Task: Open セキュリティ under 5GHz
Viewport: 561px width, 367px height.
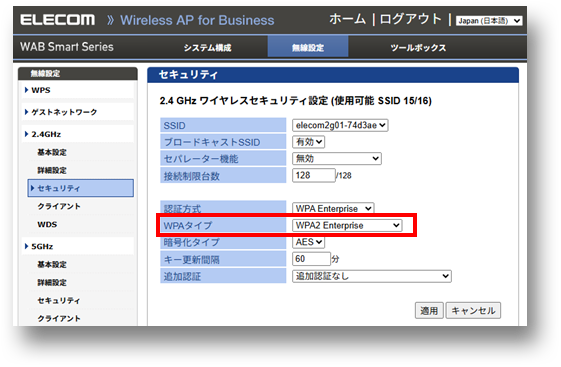Action: tap(59, 301)
